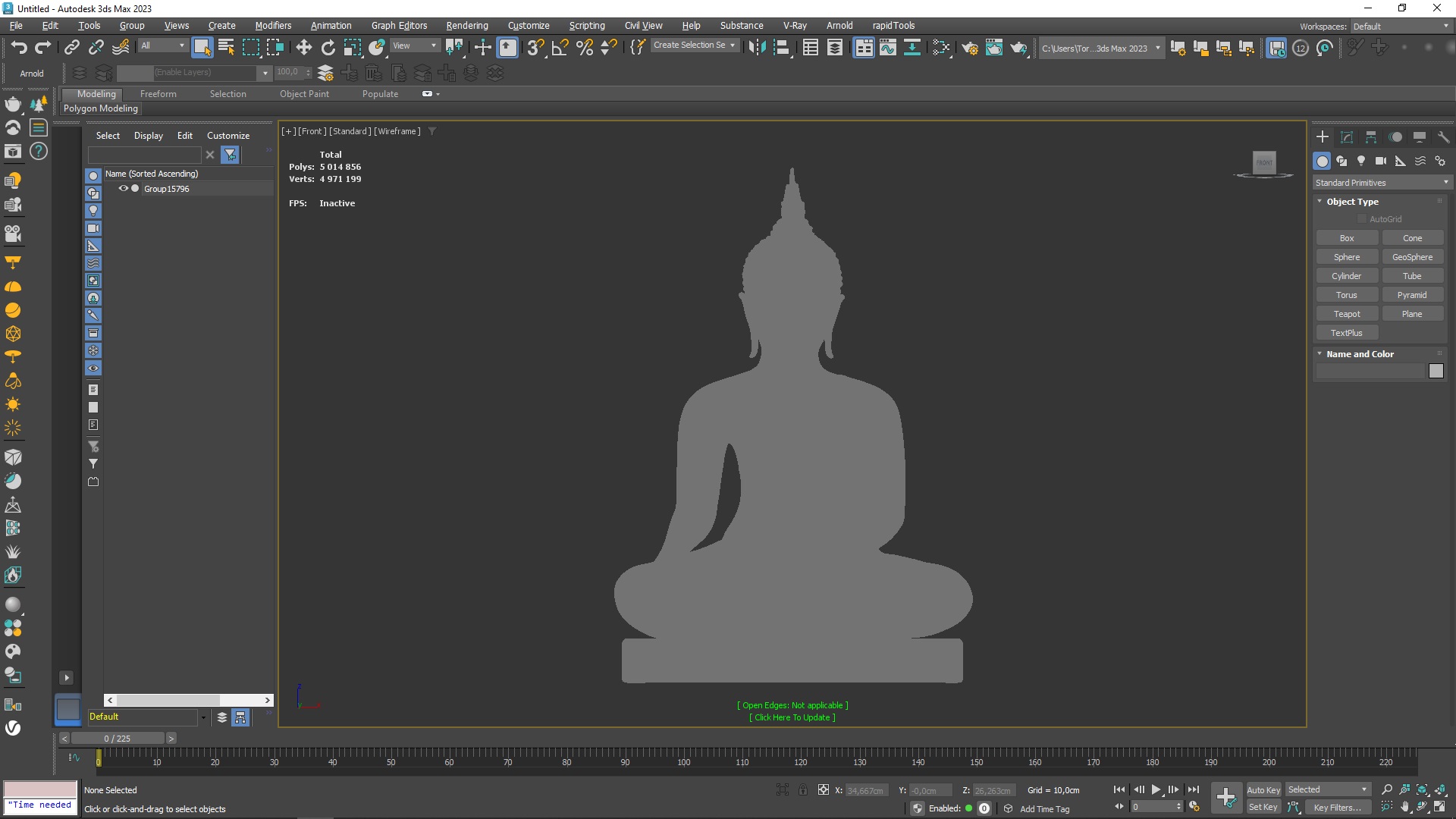1456x819 pixels.
Task: Select Shapes category in Create panel
Action: pyautogui.click(x=1341, y=161)
